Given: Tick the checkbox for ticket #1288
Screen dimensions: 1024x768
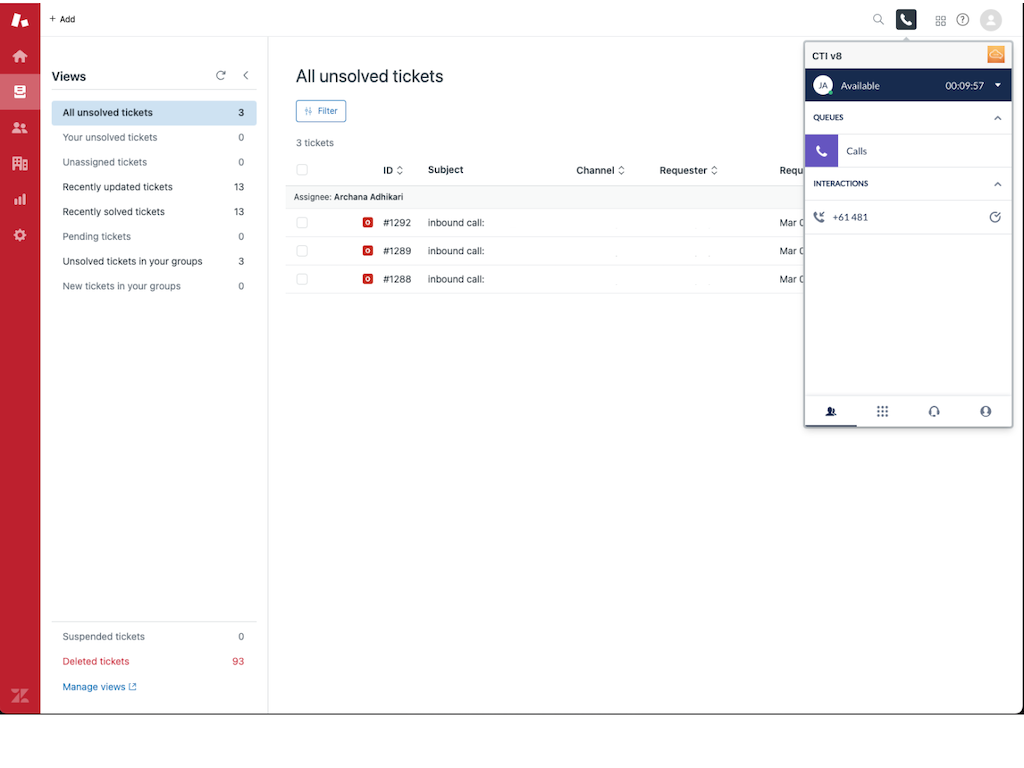Looking at the screenshot, I should point(302,279).
